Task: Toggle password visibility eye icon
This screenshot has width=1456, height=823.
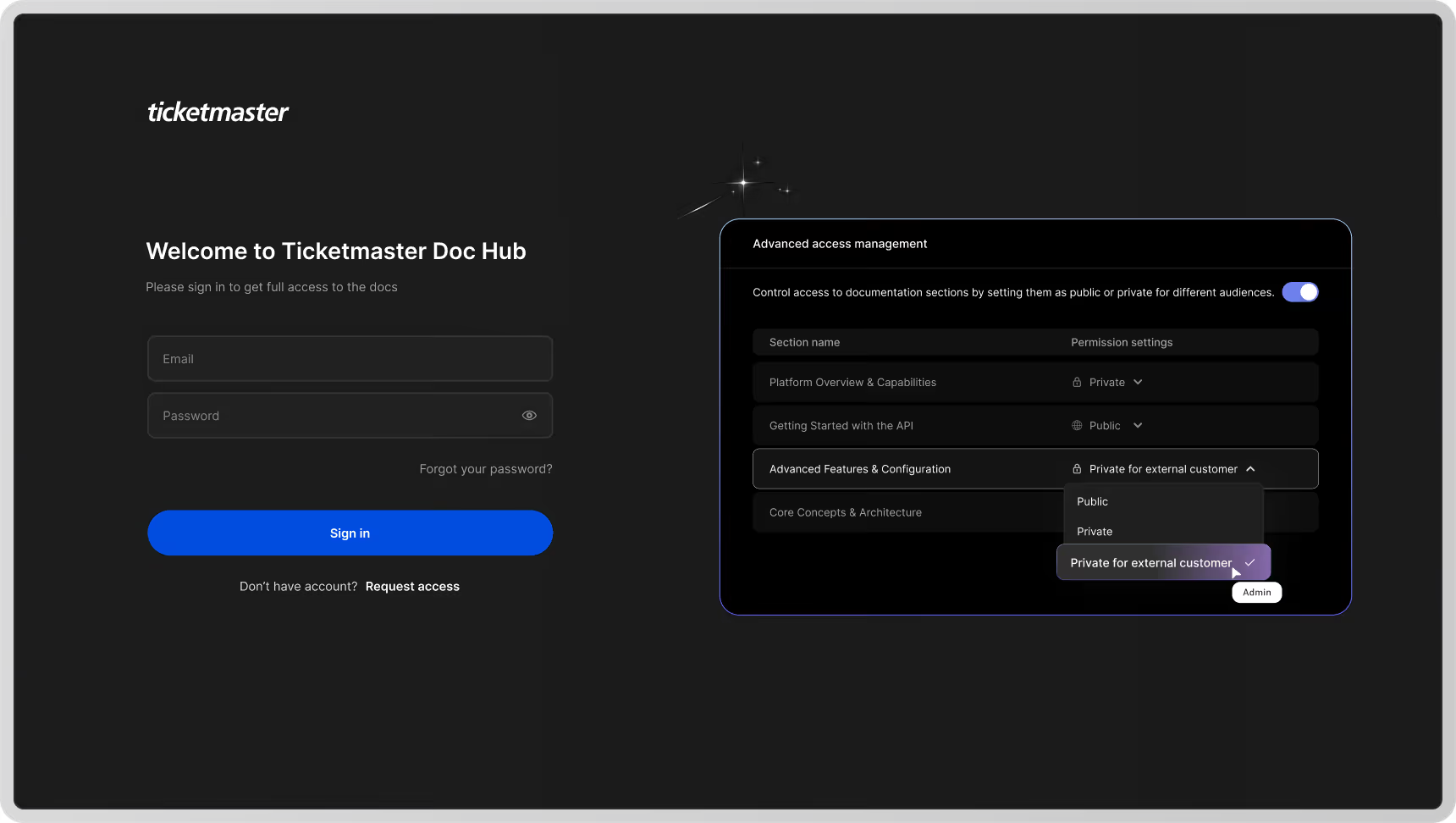Action: [x=529, y=416]
